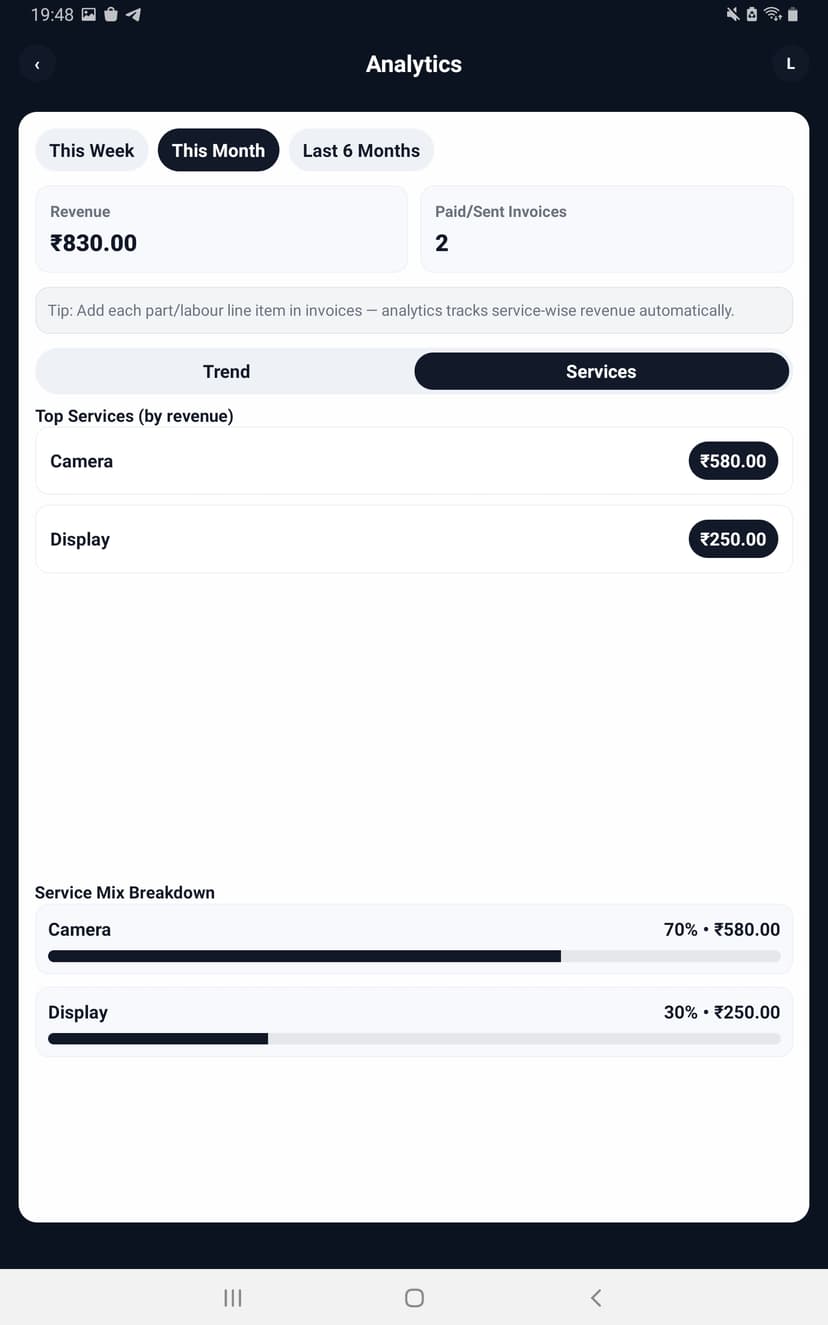
Task: Tap the analytics tip banner
Action: coord(413,310)
